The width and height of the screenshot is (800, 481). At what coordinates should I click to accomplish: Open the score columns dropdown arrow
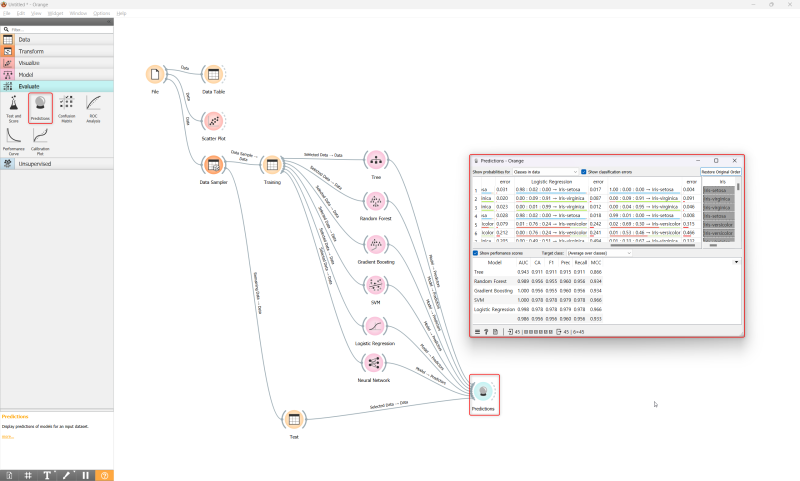point(736,262)
